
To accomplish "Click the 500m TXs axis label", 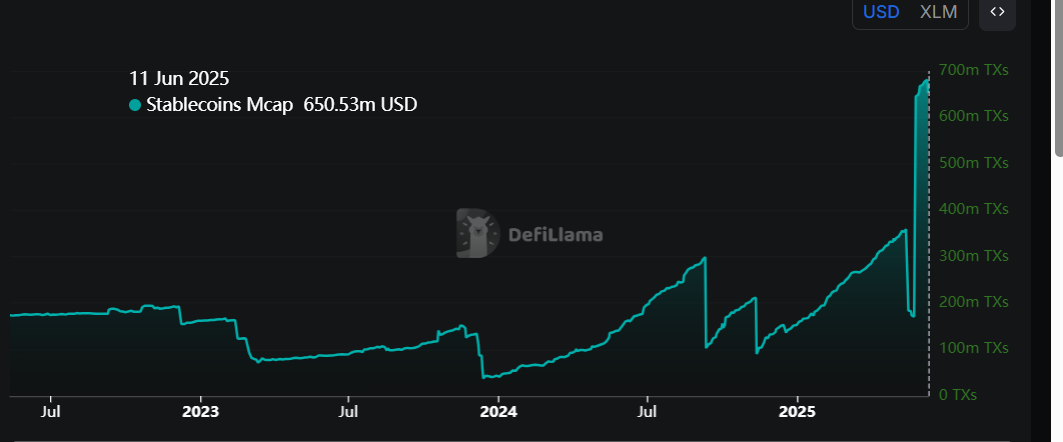I will [974, 163].
